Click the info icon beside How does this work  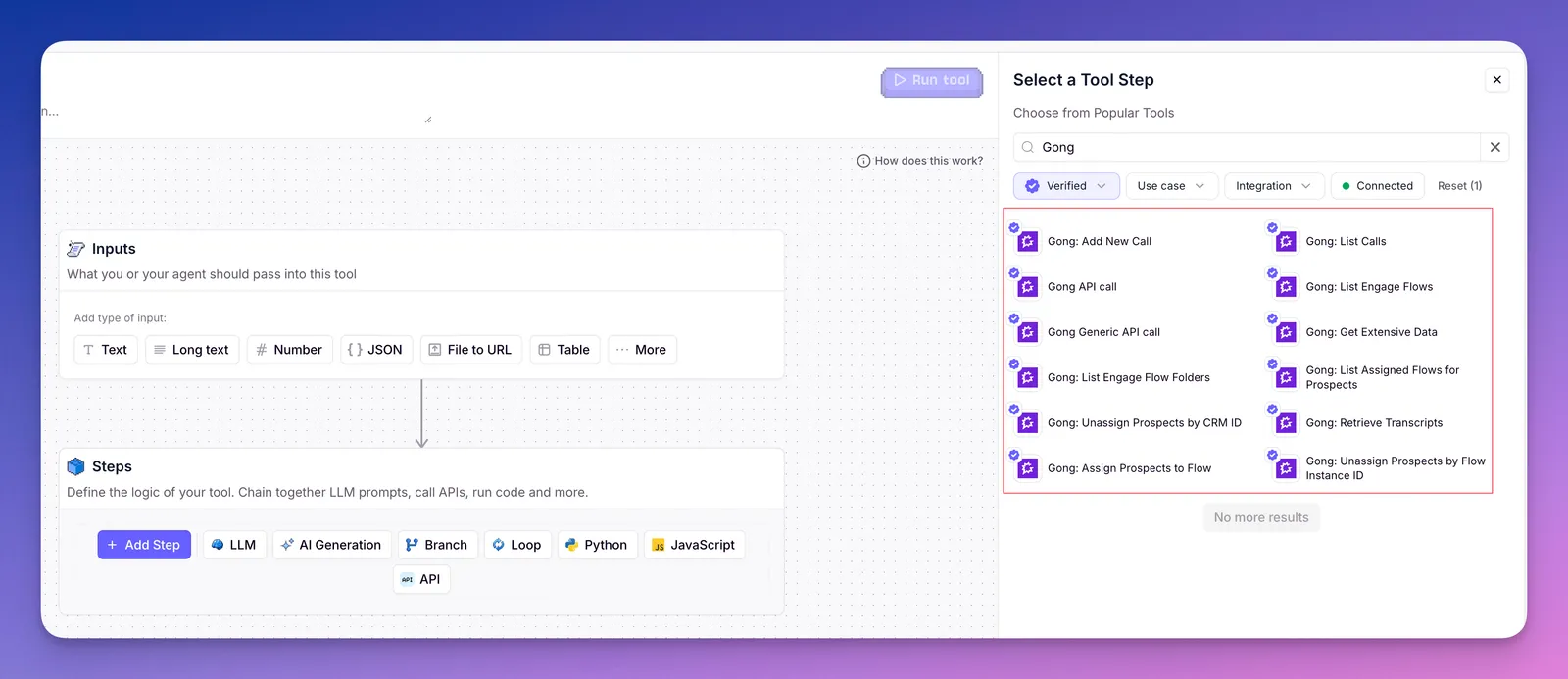click(863, 161)
